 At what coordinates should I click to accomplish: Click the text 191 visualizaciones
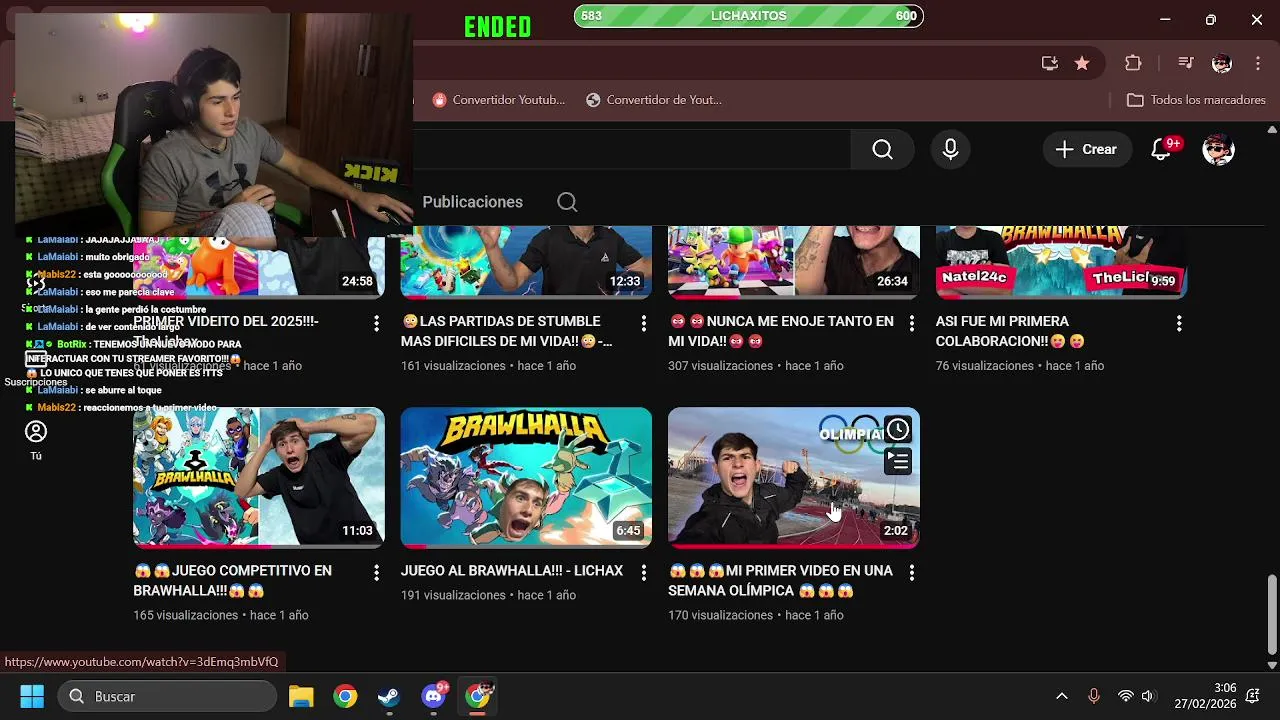[453, 595]
